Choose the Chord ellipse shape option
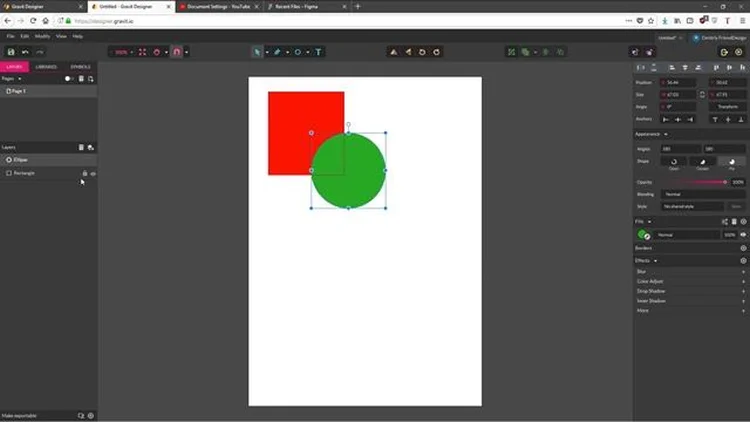Image resolution: width=750 pixels, height=422 pixels. 703,162
